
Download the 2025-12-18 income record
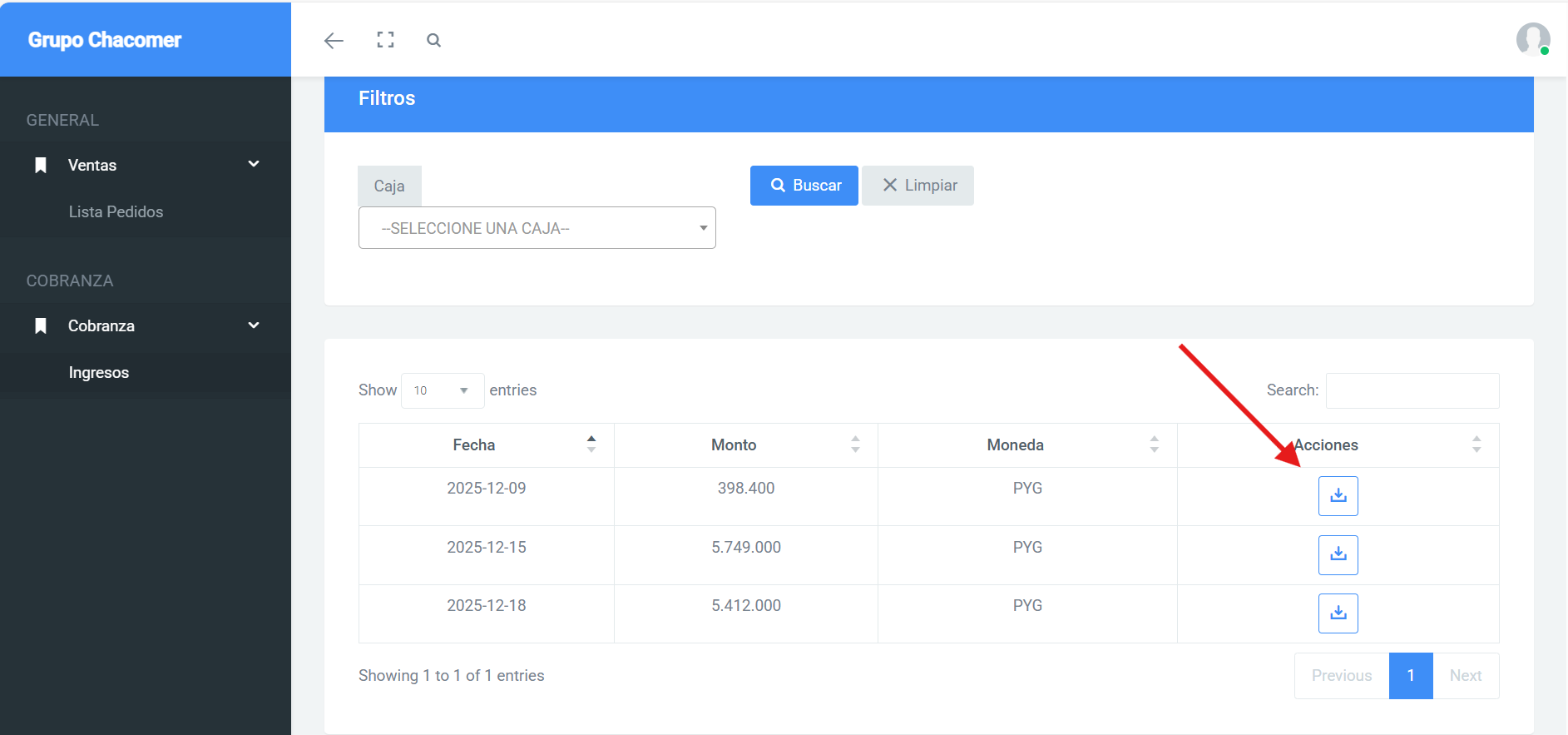tap(1338, 613)
